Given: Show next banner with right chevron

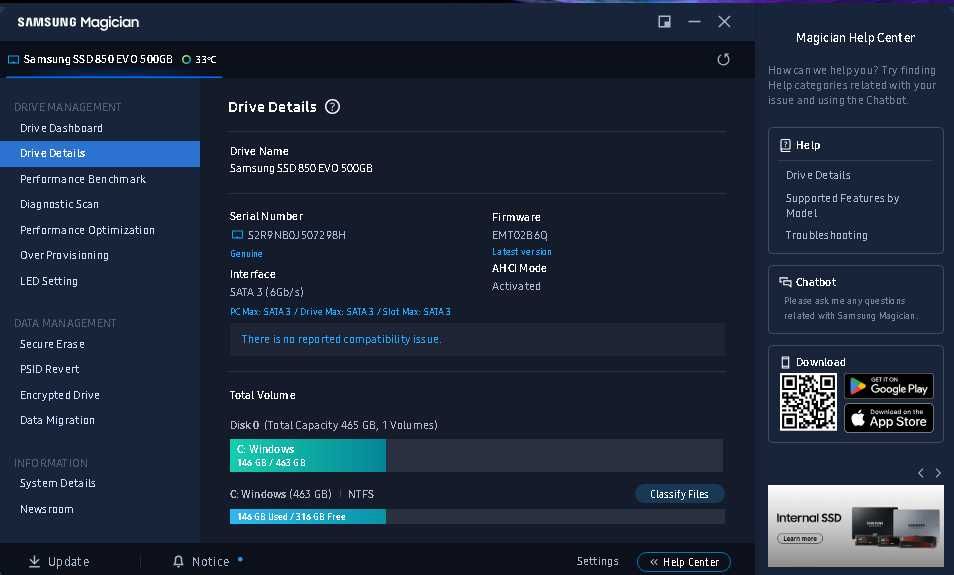Looking at the screenshot, I should point(938,473).
